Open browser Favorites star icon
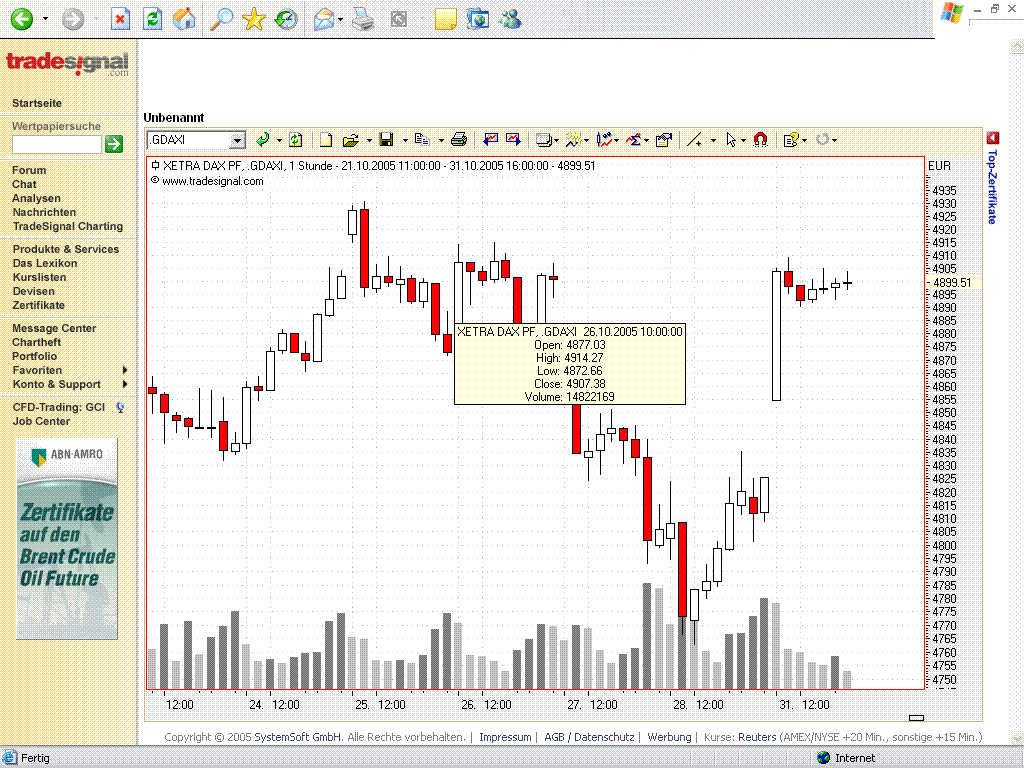The height and width of the screenshot is (768, 1024). pyautogui.click(x=254, y=18)
